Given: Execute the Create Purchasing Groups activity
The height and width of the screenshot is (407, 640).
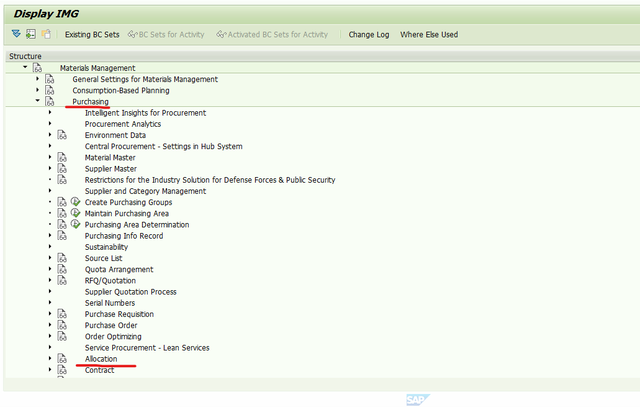Looking at the screenshot, I should (x=76, y=202).
